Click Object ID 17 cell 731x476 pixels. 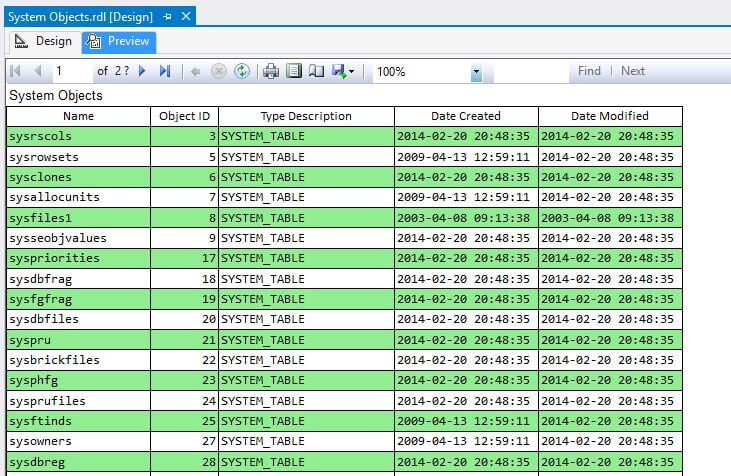pyautogui.click(x=185, y=258)
